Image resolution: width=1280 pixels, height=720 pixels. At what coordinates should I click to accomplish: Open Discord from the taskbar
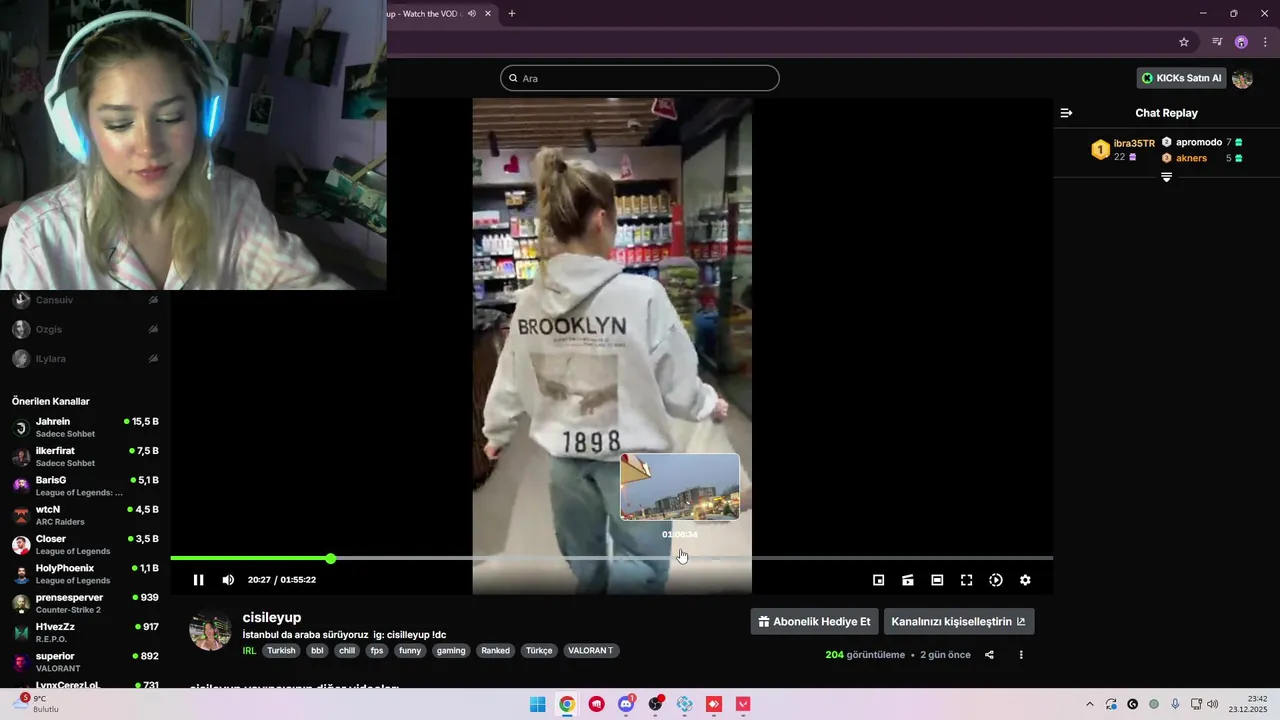pos(626,704)
